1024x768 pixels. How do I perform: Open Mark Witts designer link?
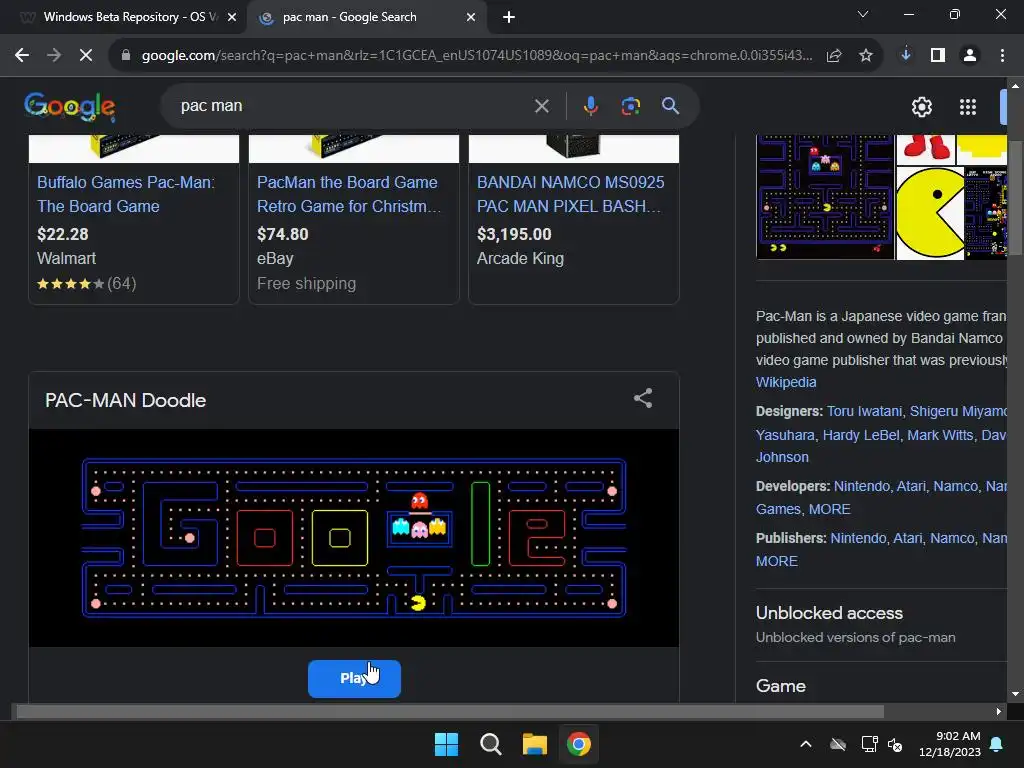tap(940, 435)
